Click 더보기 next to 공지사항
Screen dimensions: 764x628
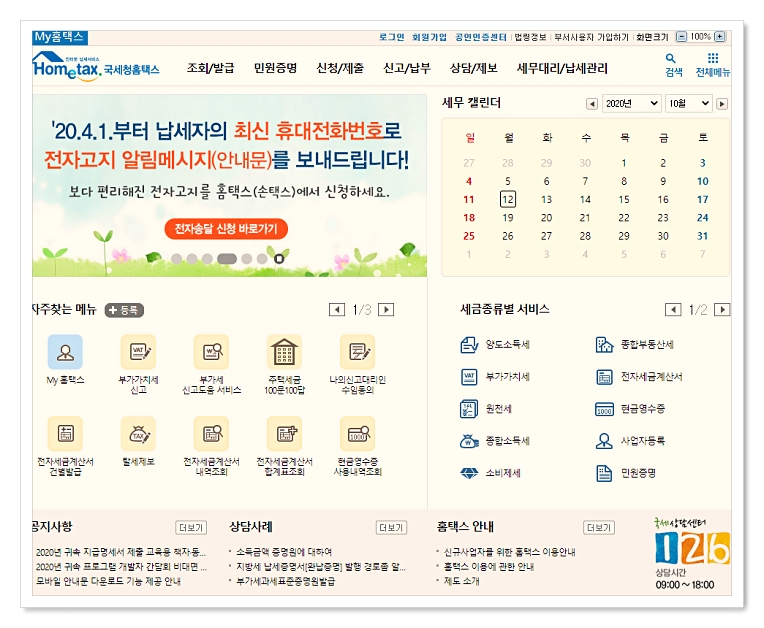191,528
